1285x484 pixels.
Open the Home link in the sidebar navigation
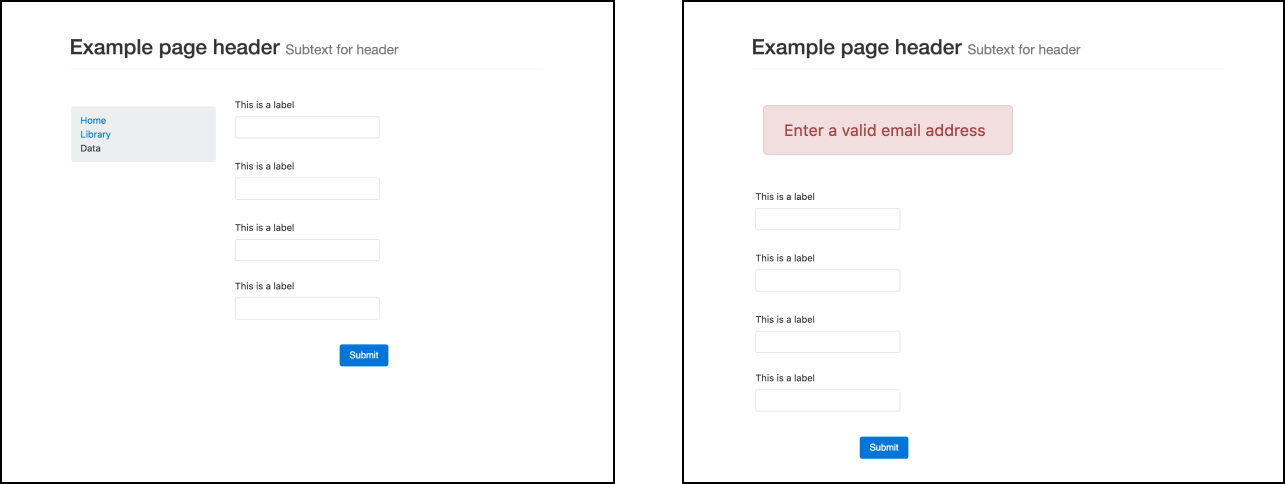[93, 120]
